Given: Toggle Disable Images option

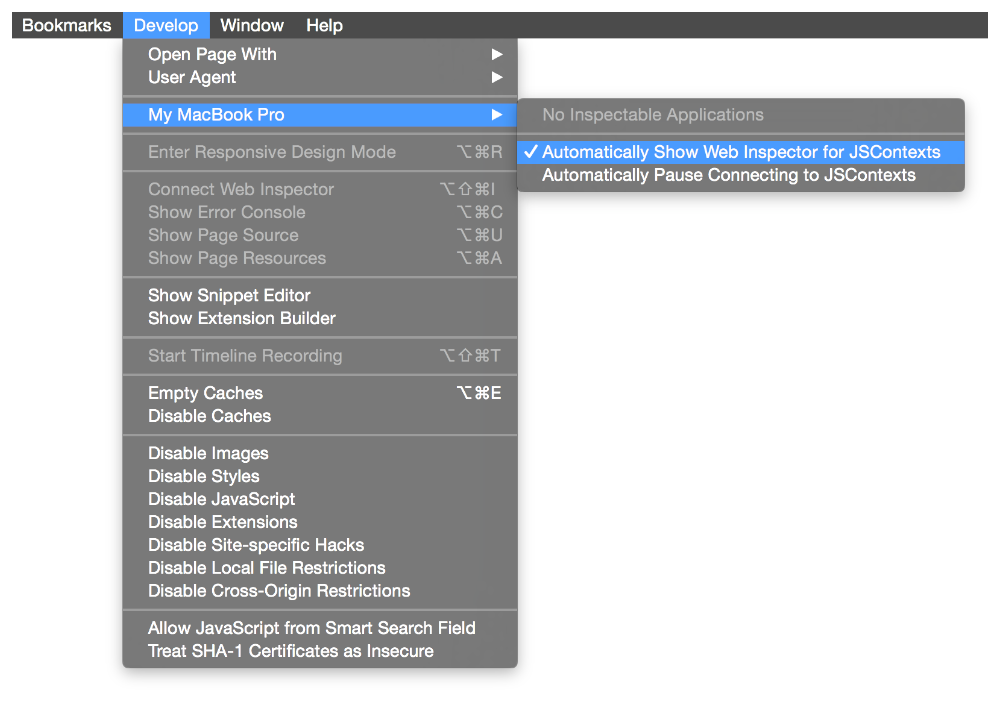Looking at the screenshot, I should (208, 453).
